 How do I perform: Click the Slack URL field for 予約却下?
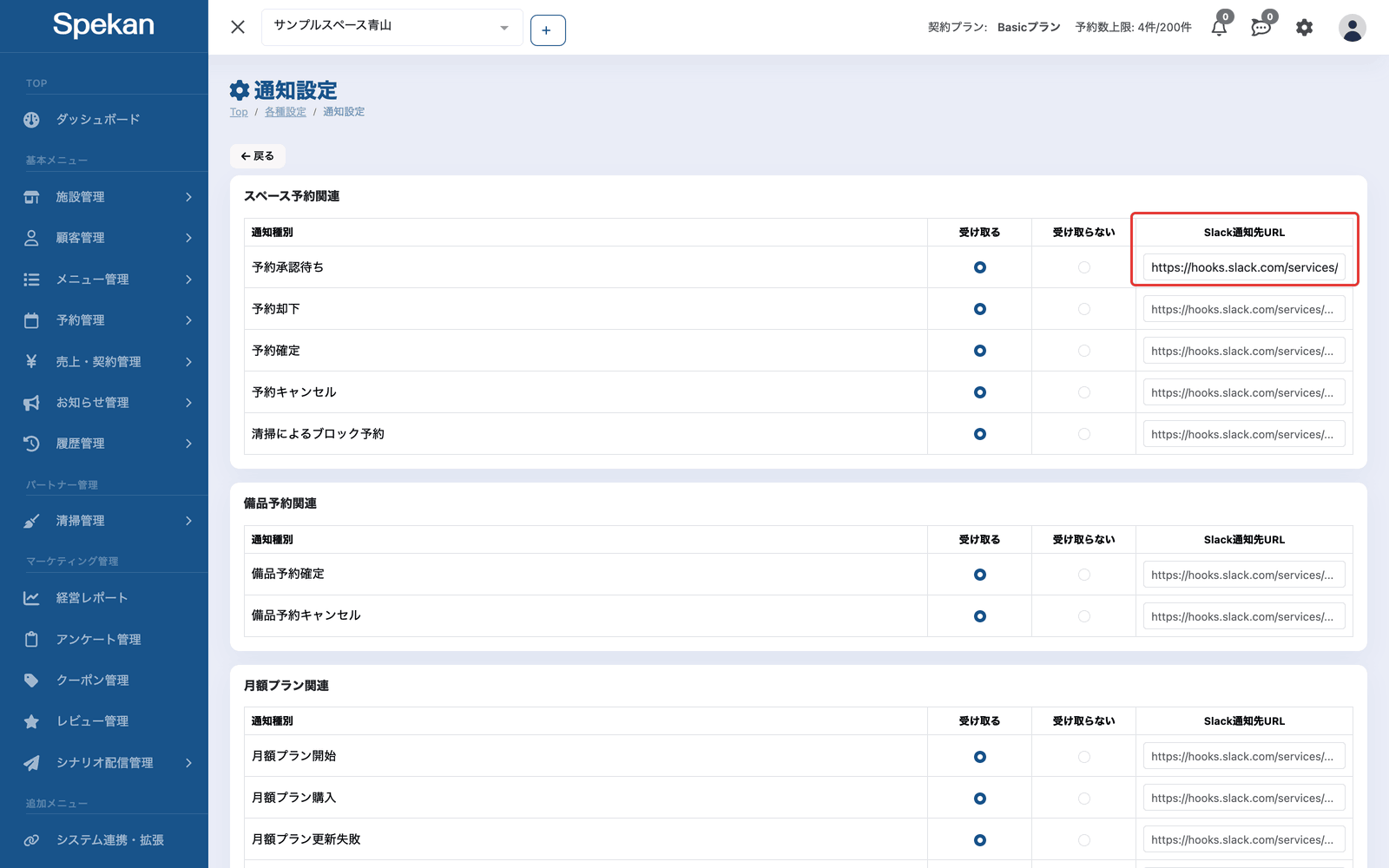[1244, 309]
